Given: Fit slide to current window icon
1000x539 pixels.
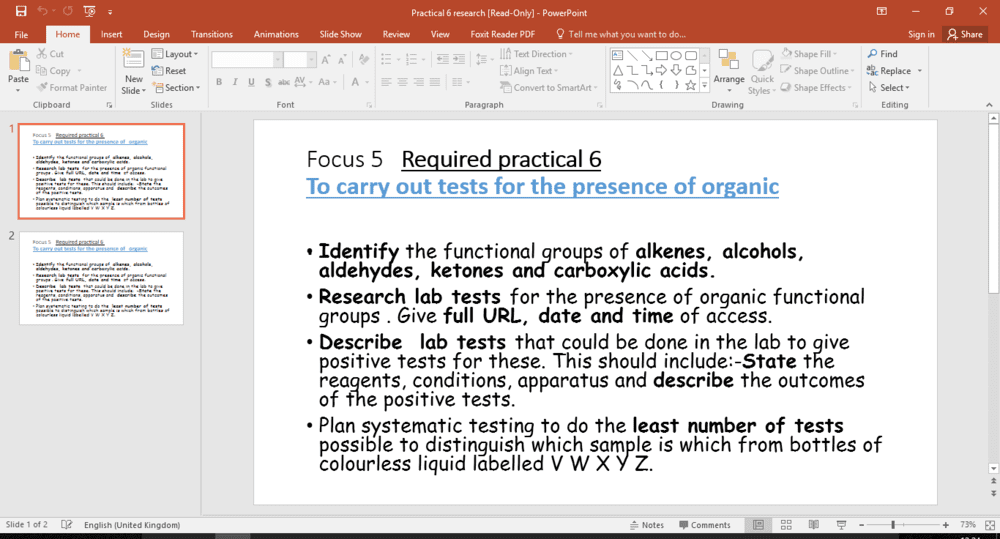Looking at the screenshot, I should click(989, 525).
